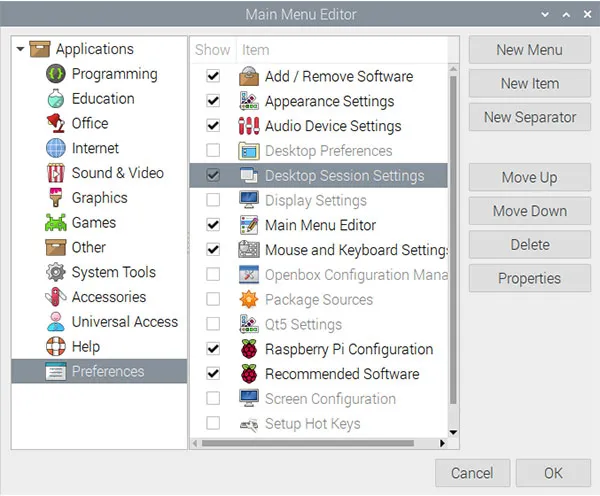The width and height of the screenshot is (600, 496).
Task: Select the Audio Device Settings sliders icon
Action: coord(249,126)
